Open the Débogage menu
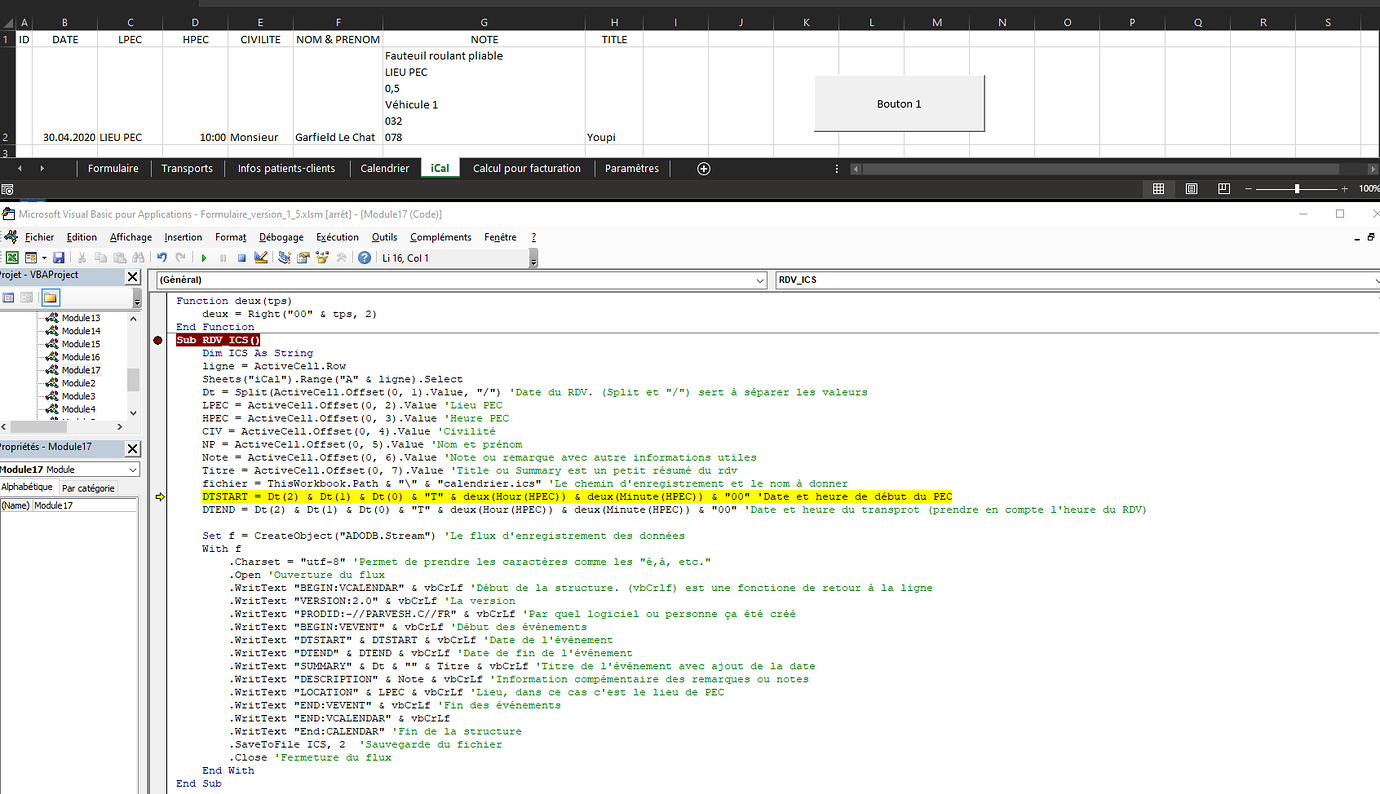 (x=281, y=237)
